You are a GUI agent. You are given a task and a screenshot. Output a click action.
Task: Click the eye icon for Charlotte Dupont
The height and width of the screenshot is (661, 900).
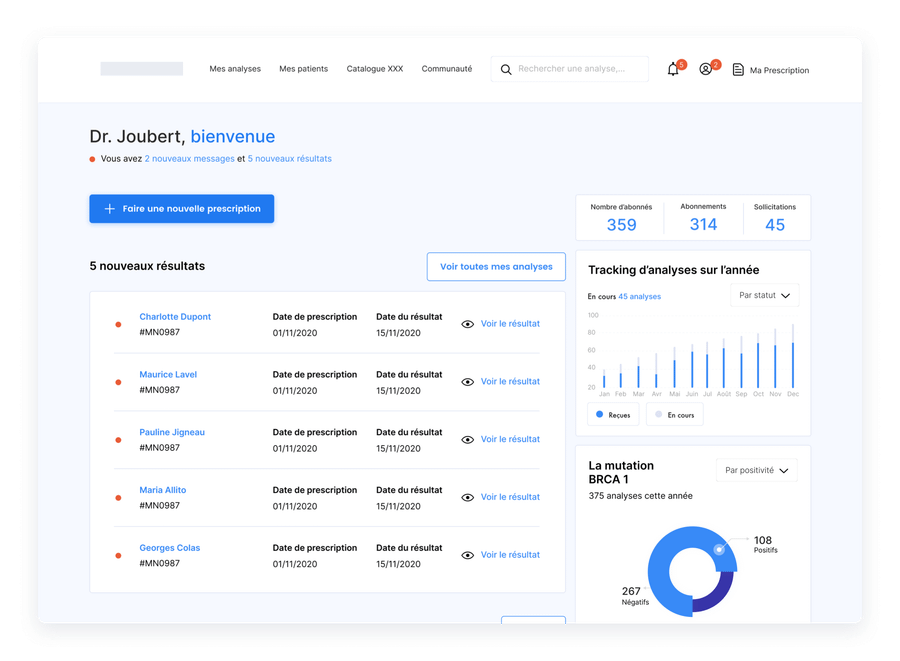[x=467, y=324]
